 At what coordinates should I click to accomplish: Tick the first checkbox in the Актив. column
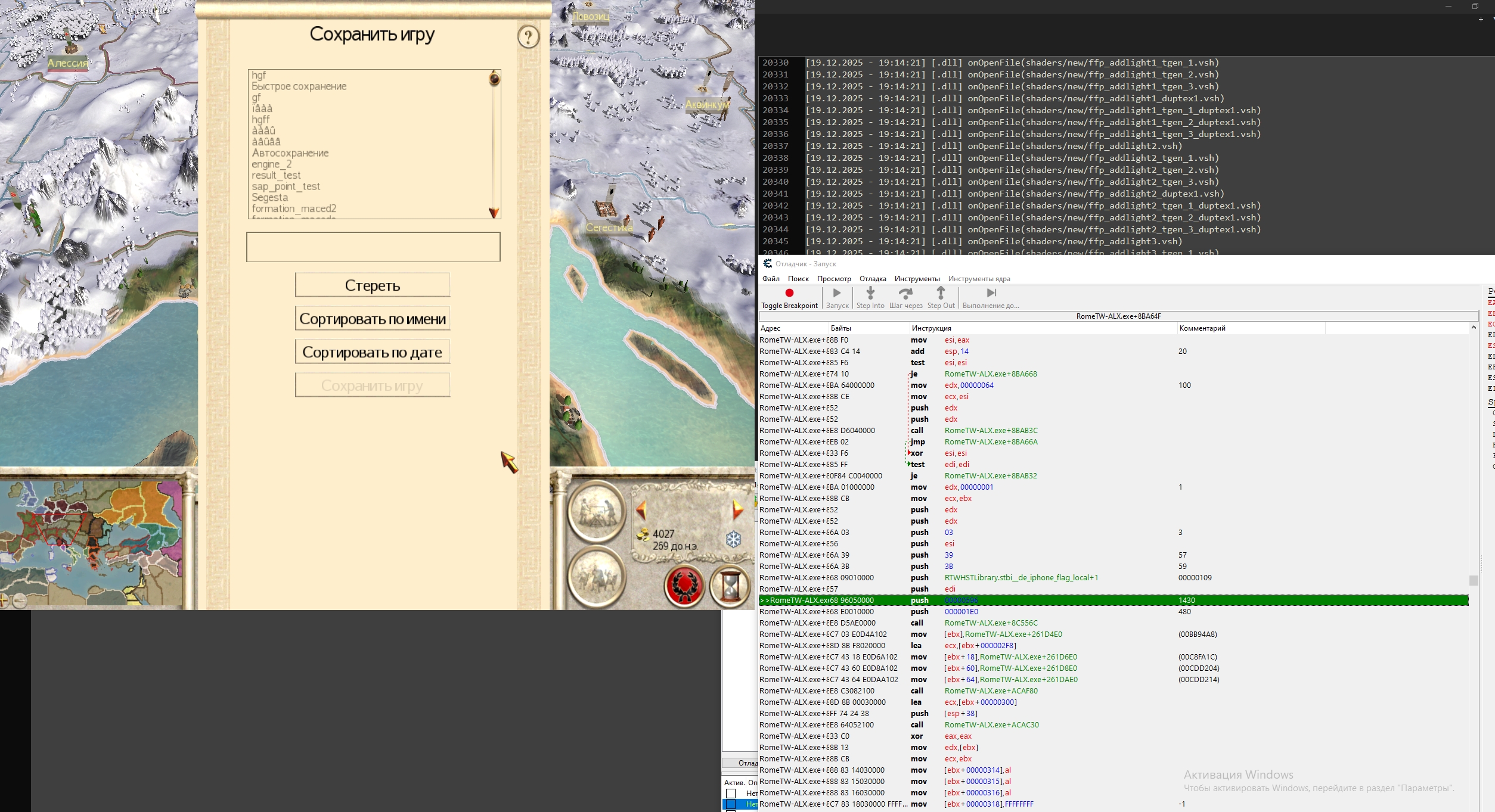coord(731,794)
